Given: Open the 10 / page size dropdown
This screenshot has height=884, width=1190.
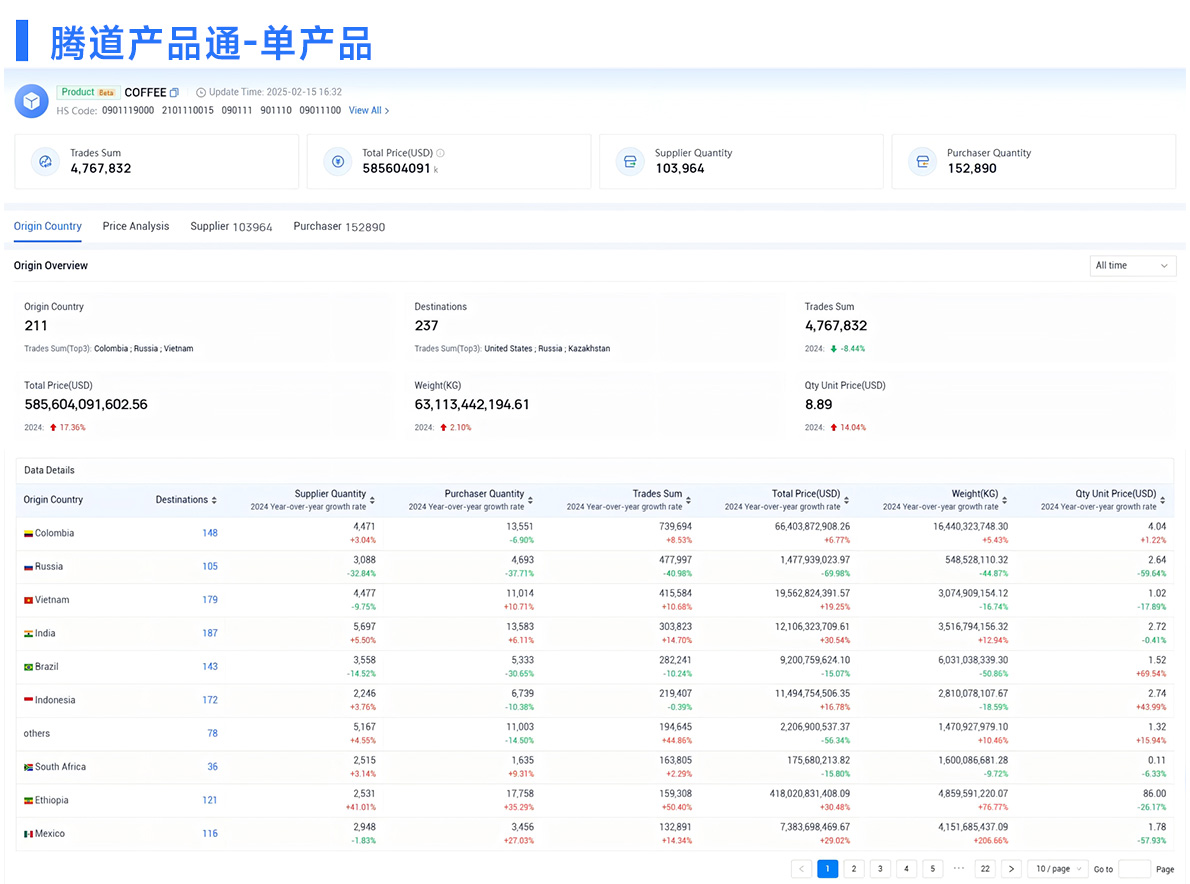Looking at the screenshot, I should [x=1058, y=869].
